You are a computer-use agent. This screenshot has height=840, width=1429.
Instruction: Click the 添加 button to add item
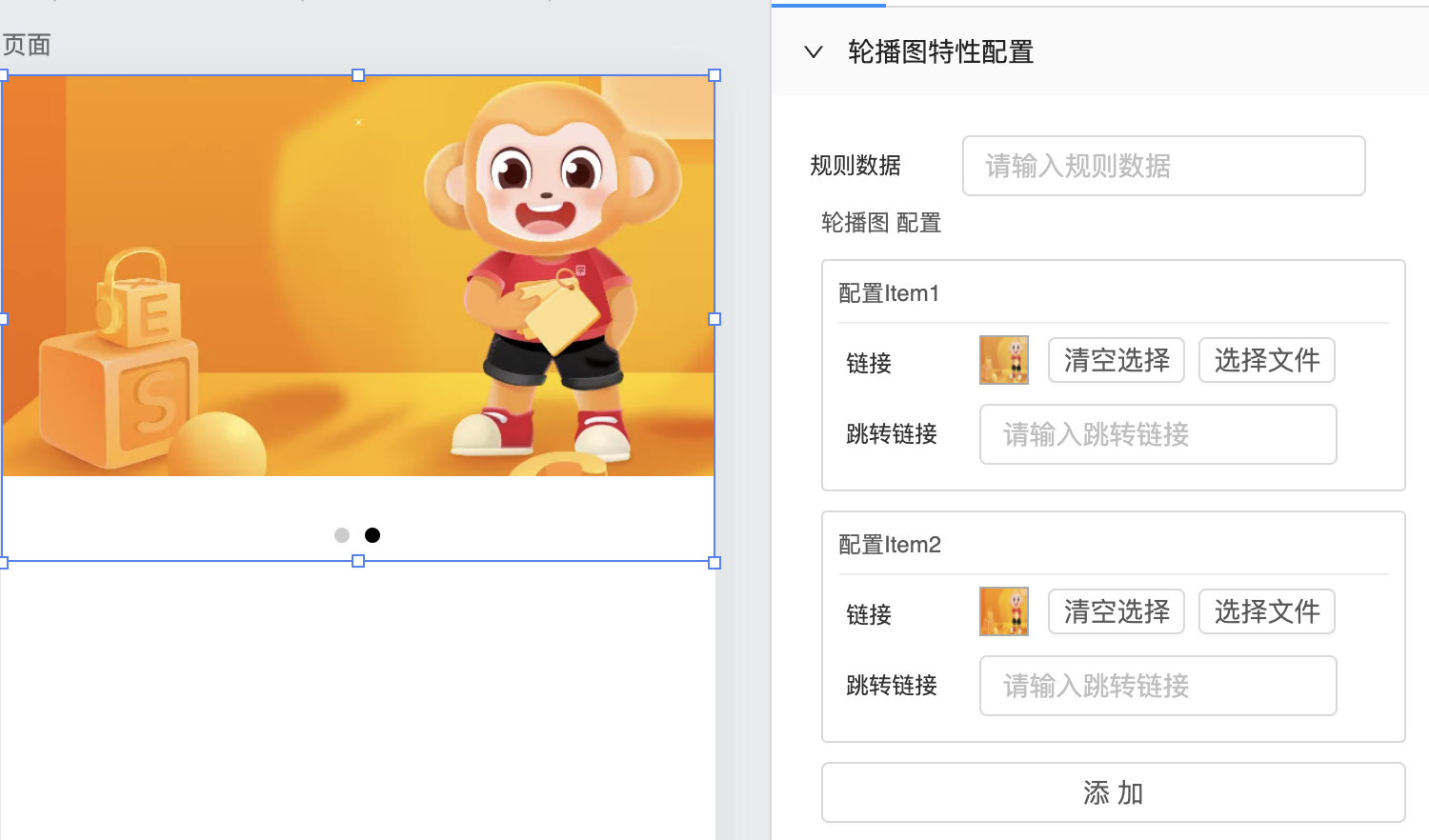1113,792
